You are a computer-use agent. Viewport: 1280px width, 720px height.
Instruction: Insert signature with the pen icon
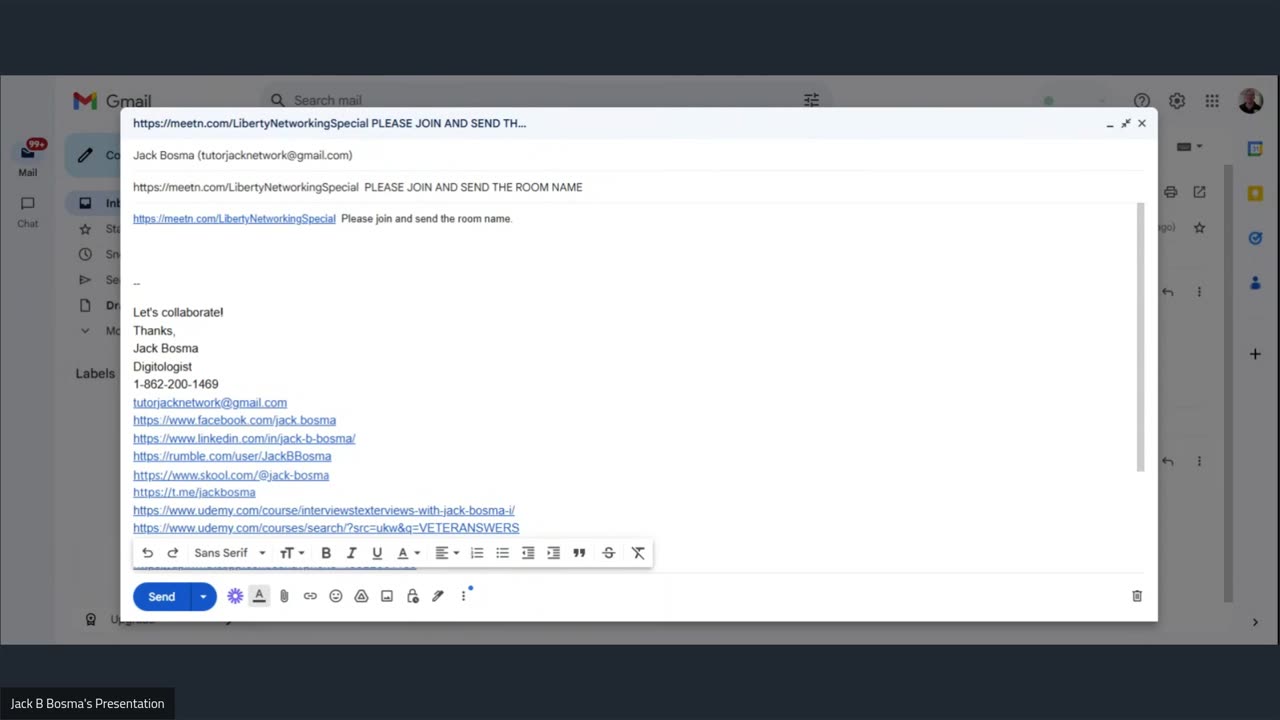[438, 596]
